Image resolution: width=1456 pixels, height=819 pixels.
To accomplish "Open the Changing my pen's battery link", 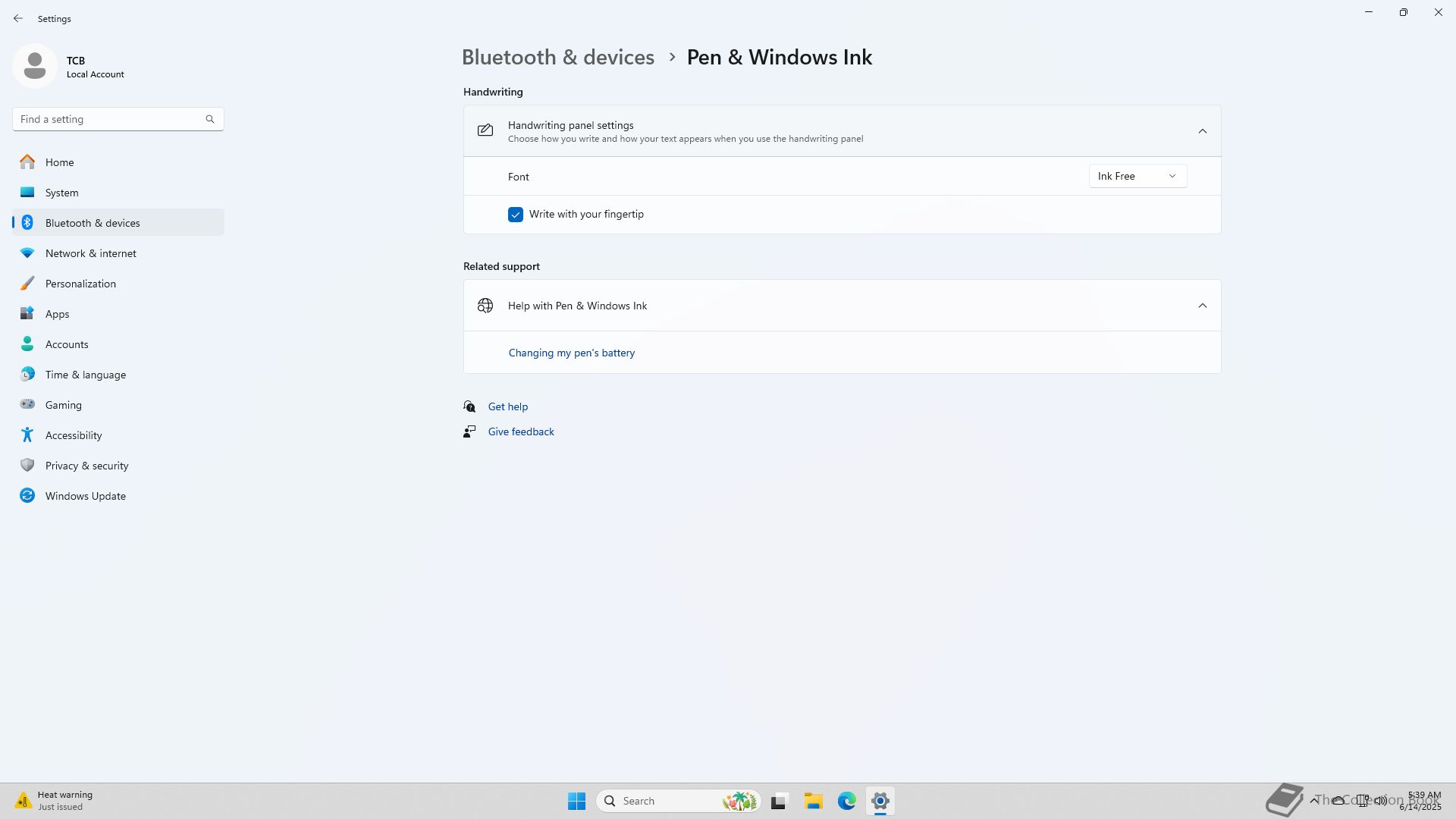I will (571, 353).
